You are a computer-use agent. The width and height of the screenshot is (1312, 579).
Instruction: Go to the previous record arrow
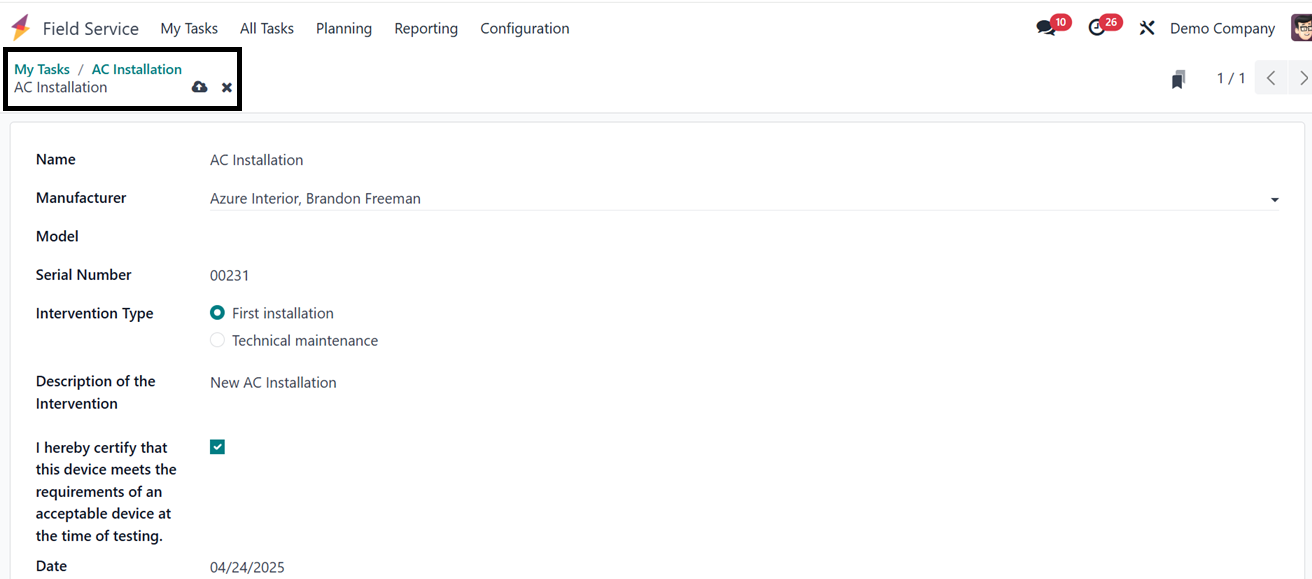pyautogui.click(x=1270, y=78)
